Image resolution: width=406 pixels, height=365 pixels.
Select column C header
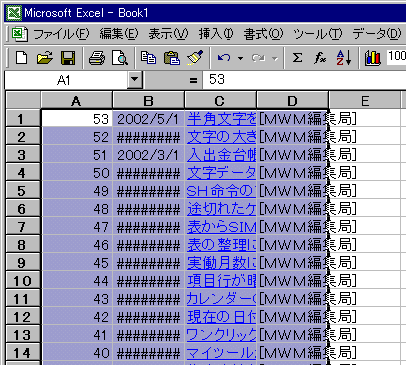(220, 100)
